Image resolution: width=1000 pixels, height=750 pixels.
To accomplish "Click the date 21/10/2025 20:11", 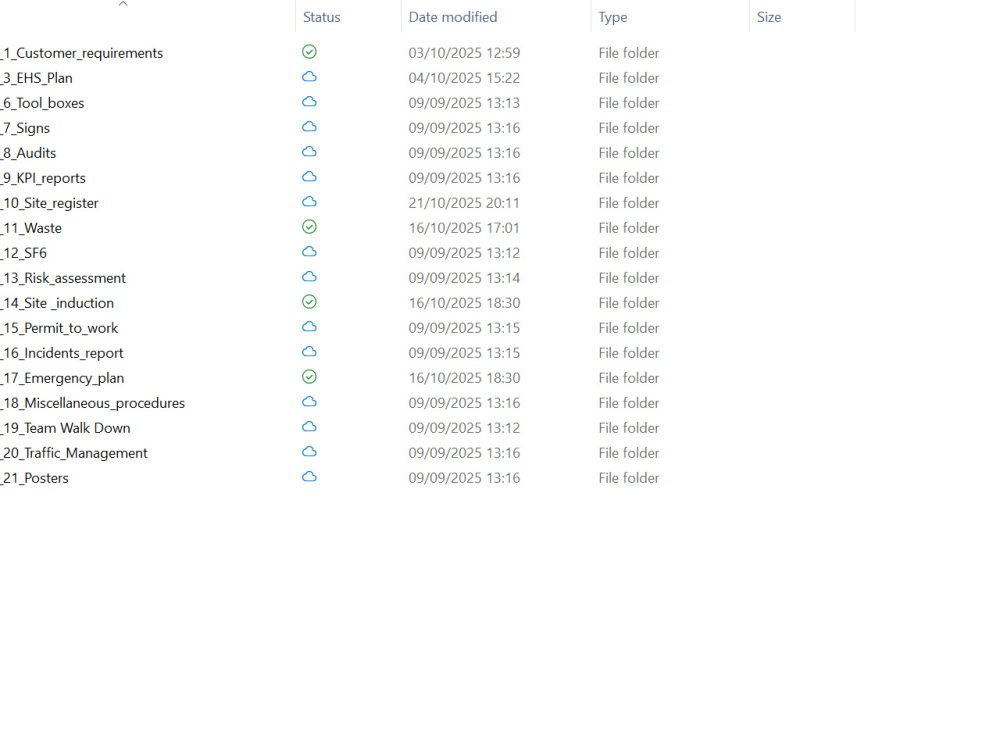I will tap(464, 203).
